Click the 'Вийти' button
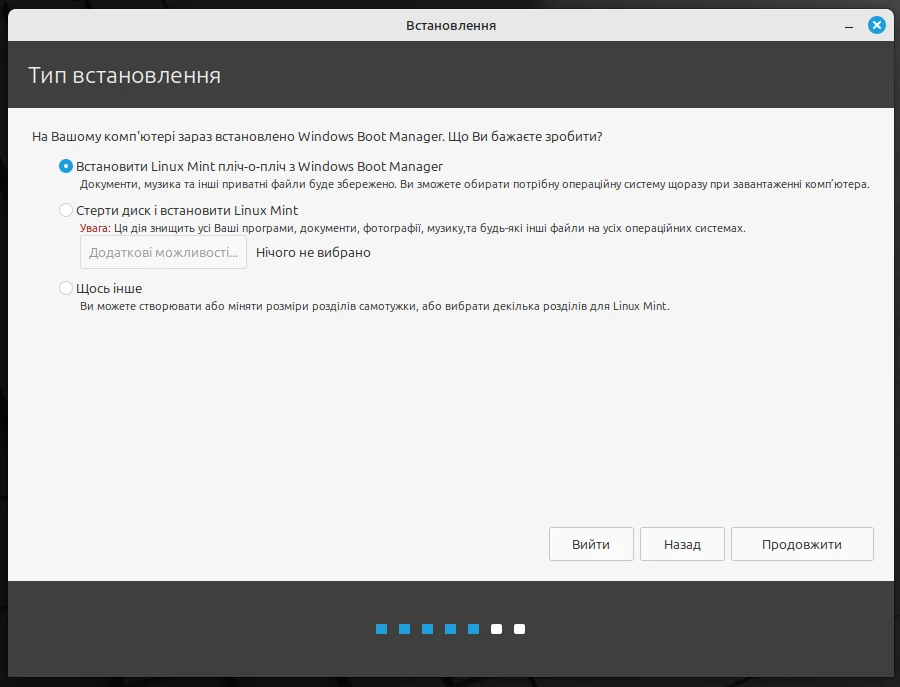This screenshot has height=687, width=900. point(591,544)
